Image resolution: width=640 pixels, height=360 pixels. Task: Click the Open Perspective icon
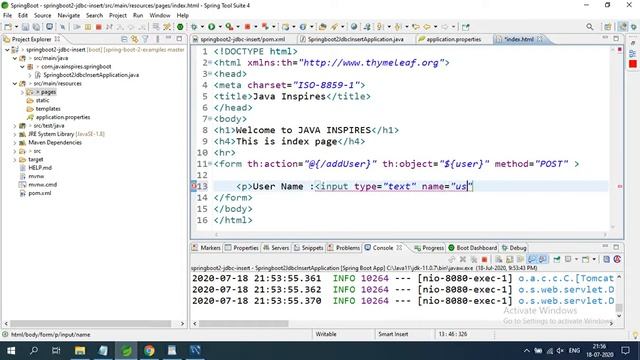point(608,27)
